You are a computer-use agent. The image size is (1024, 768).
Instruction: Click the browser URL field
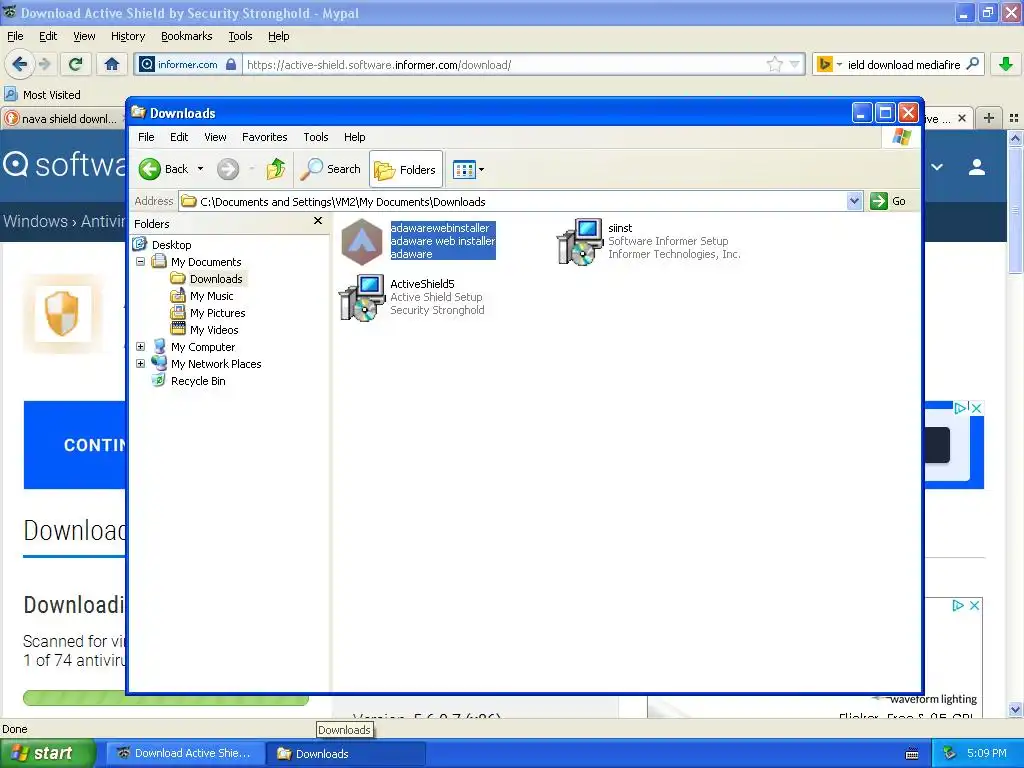pos(503,64)
